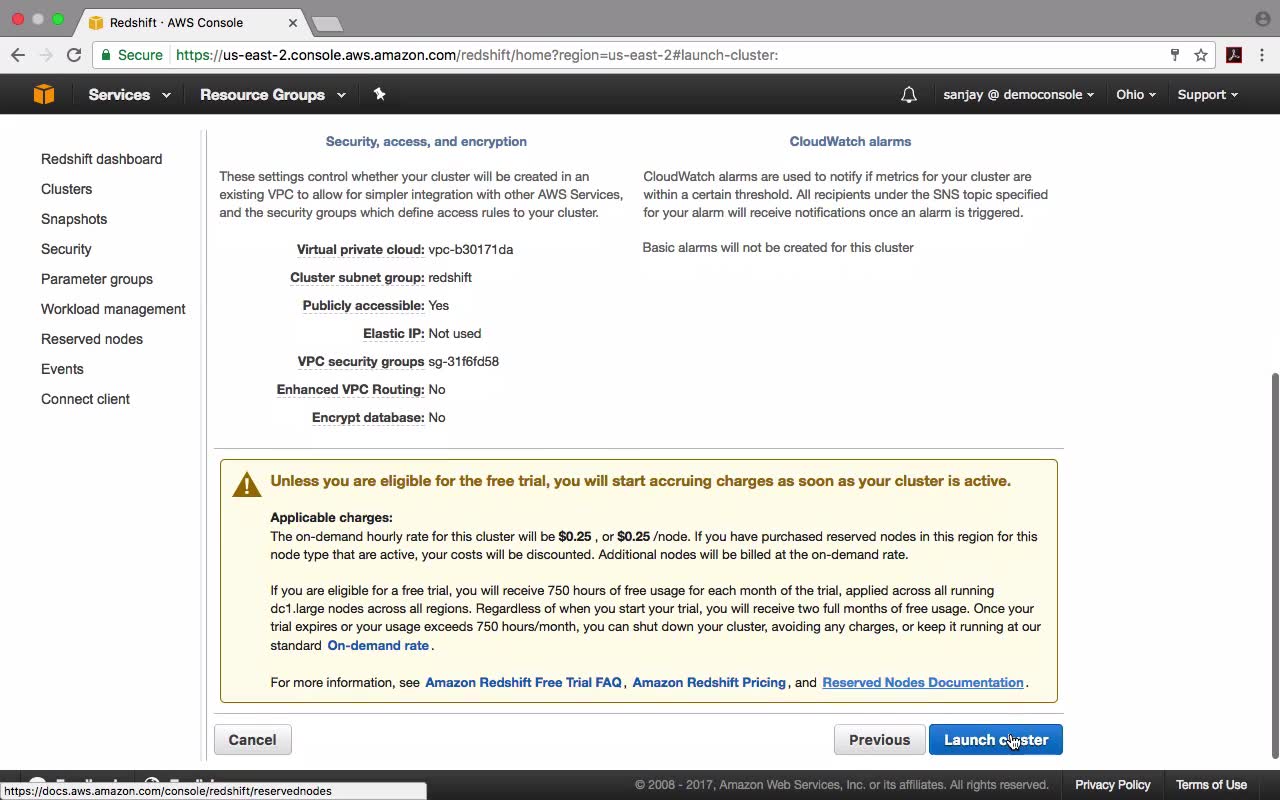Bookmark this page with the star icon
This screenshot has width=1280, height=800.
[x=1201, y=55]
